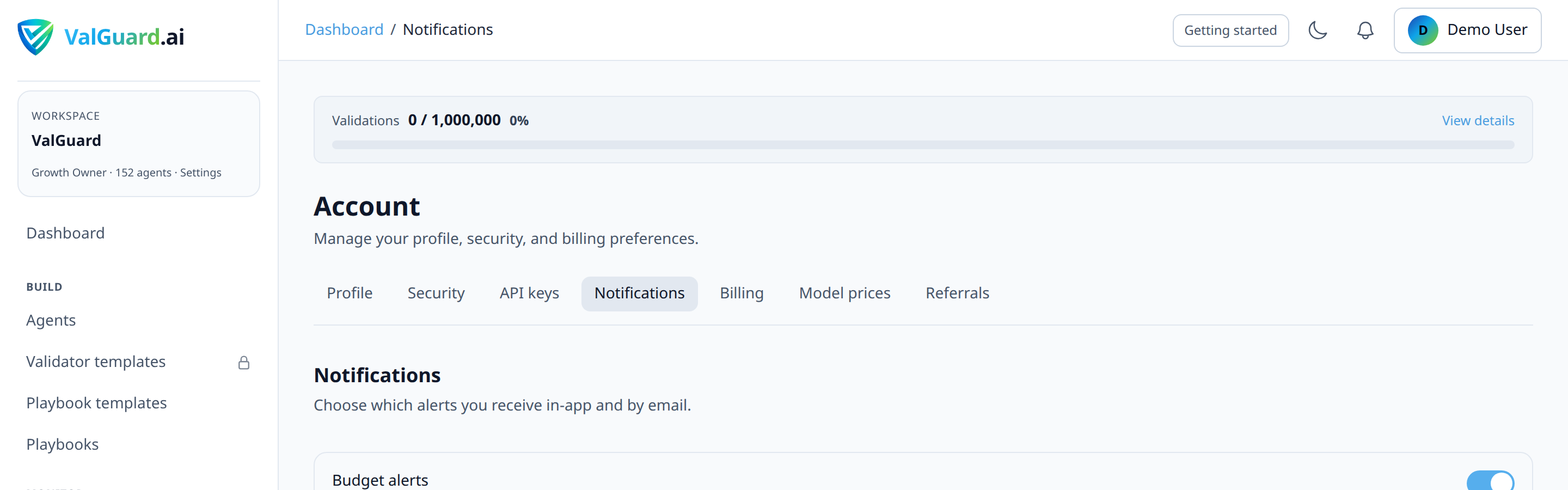
Task: Open the Demo User account menu
Action: [1467, 30]
